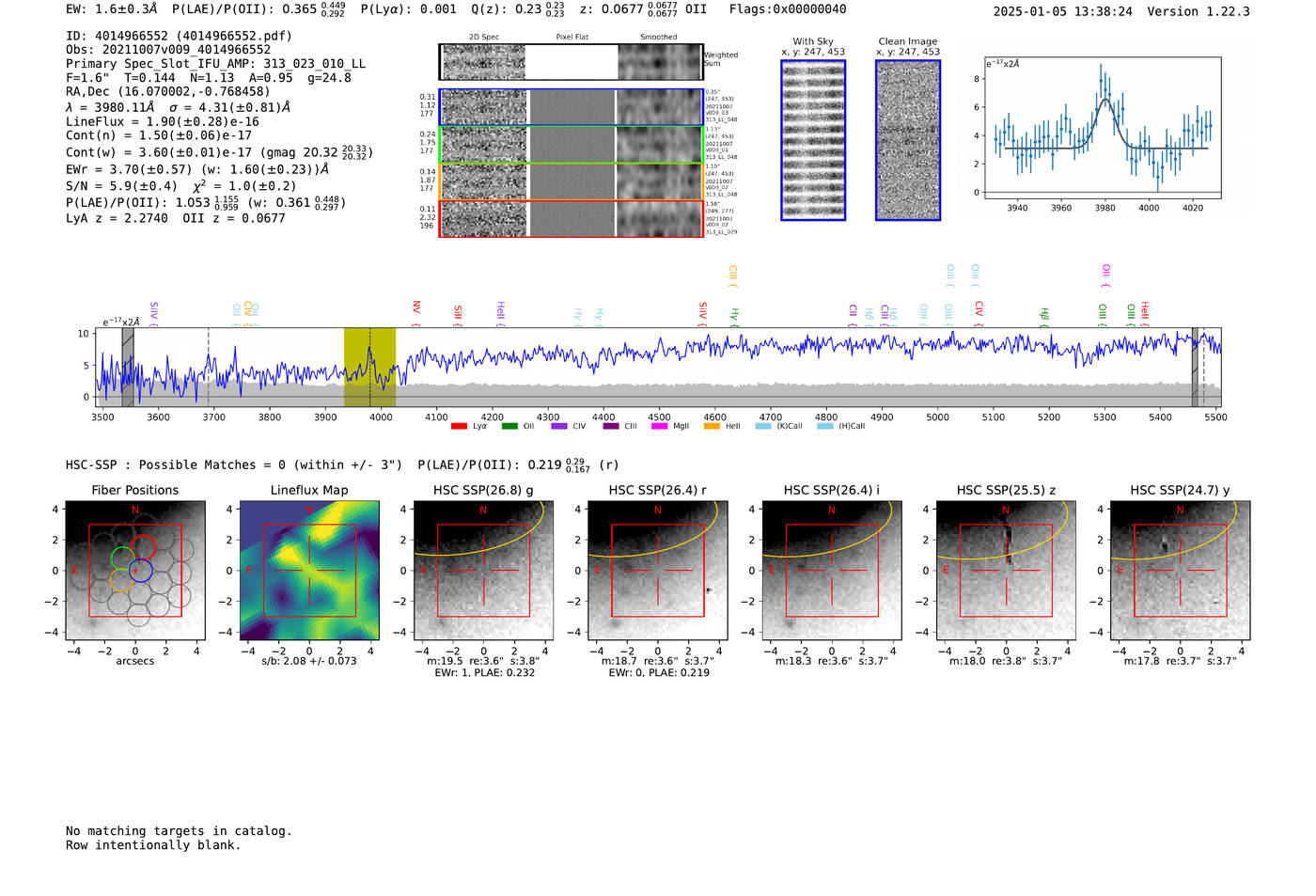Select the 'LineFlux = 1.90(±0.28)e-16' value
1316x896 pixels.
point(163,121)
